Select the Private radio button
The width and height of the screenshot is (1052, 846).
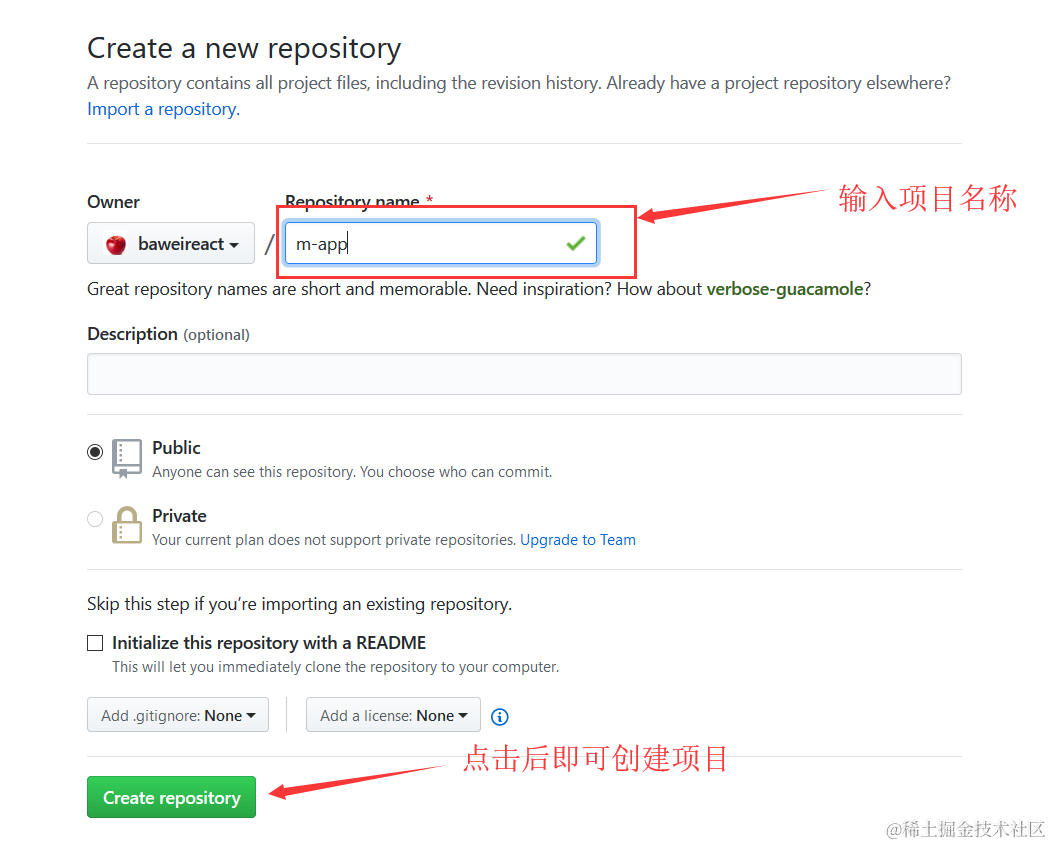[95, 519]
